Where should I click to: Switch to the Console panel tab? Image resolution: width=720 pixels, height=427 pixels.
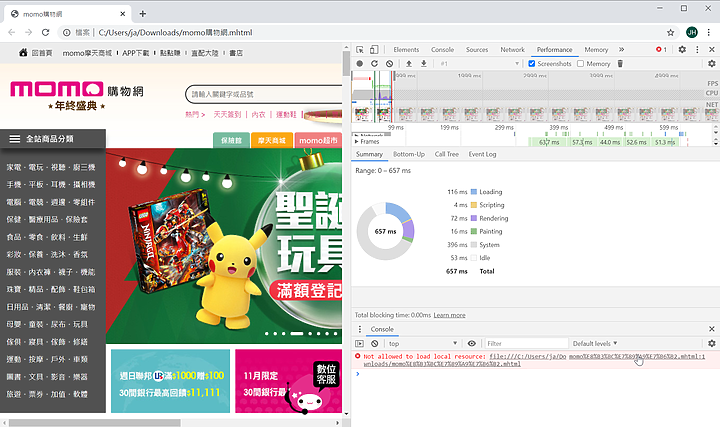(x=442, y=50)
